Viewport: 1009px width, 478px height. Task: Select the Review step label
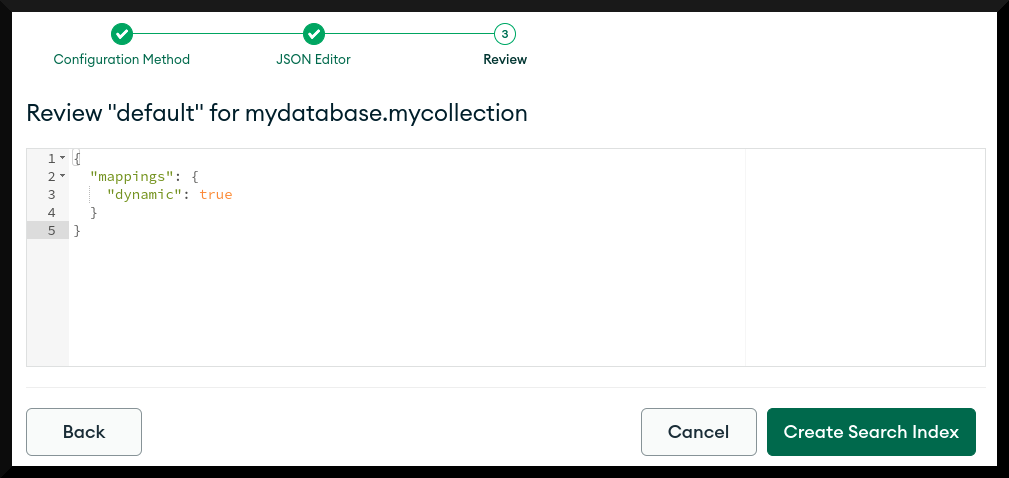tap(505, 59)
